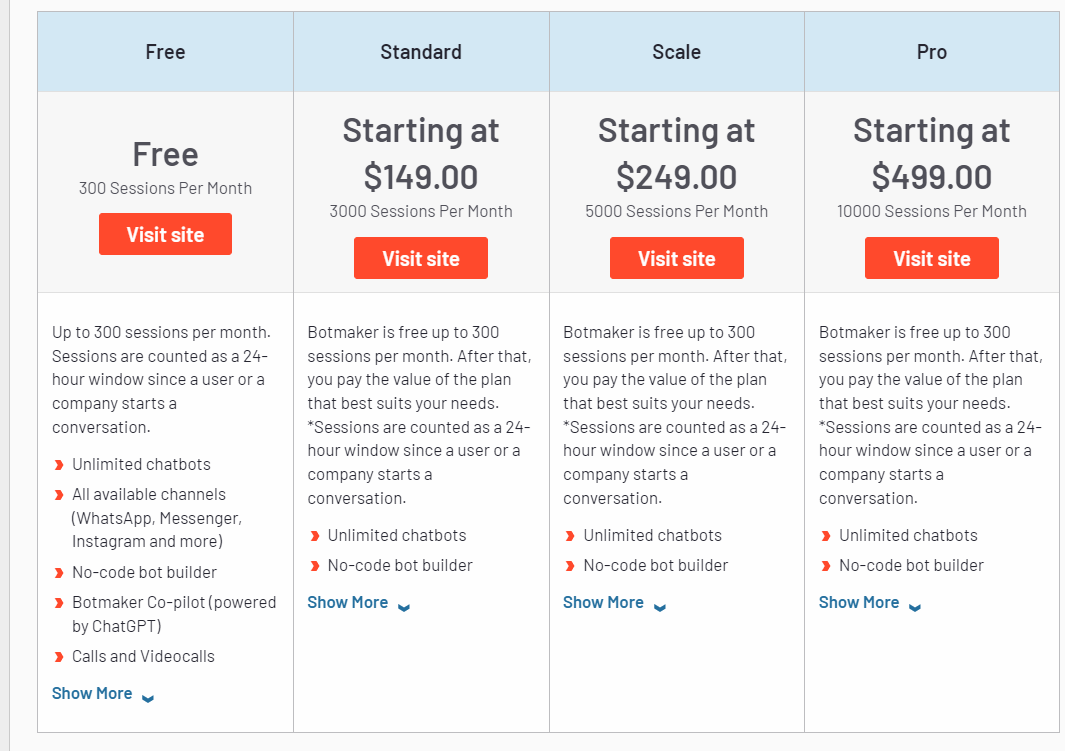Expand Show More in Free plan
This screenshot has height=751, width=1065.
[x=92, y=693]
